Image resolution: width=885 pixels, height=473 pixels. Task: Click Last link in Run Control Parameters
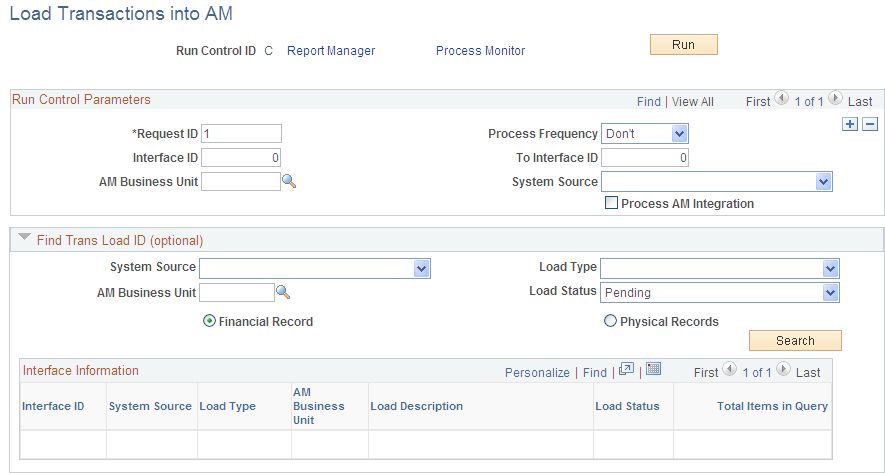[x=860, y=102]
